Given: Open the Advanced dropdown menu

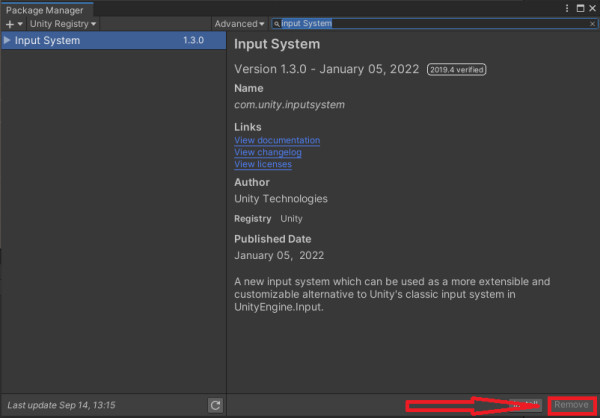Looking at the screenshot, I should [239, 24].
